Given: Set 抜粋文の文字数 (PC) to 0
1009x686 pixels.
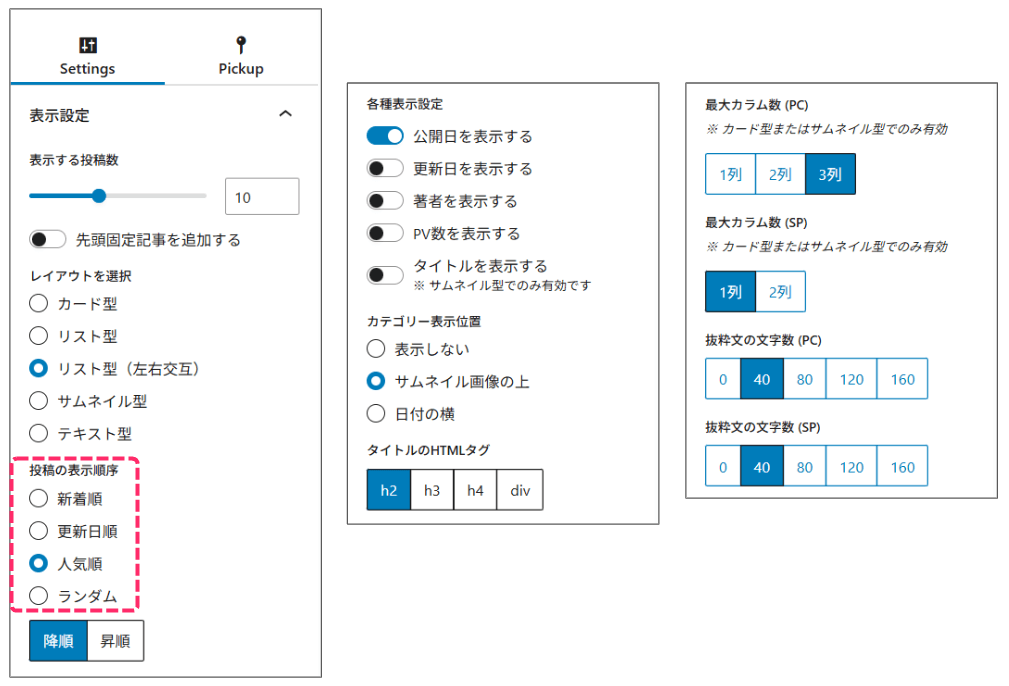Looking at the screenshot, I should (723, 379).
